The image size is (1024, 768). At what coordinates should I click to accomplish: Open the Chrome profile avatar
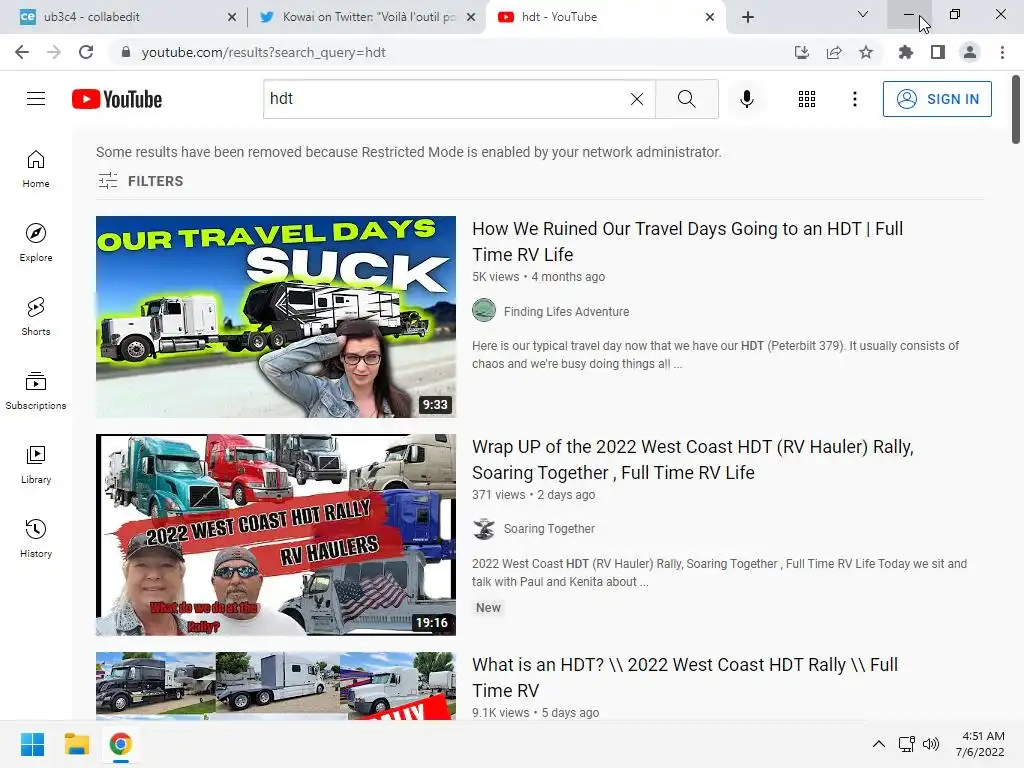(970, 52)
